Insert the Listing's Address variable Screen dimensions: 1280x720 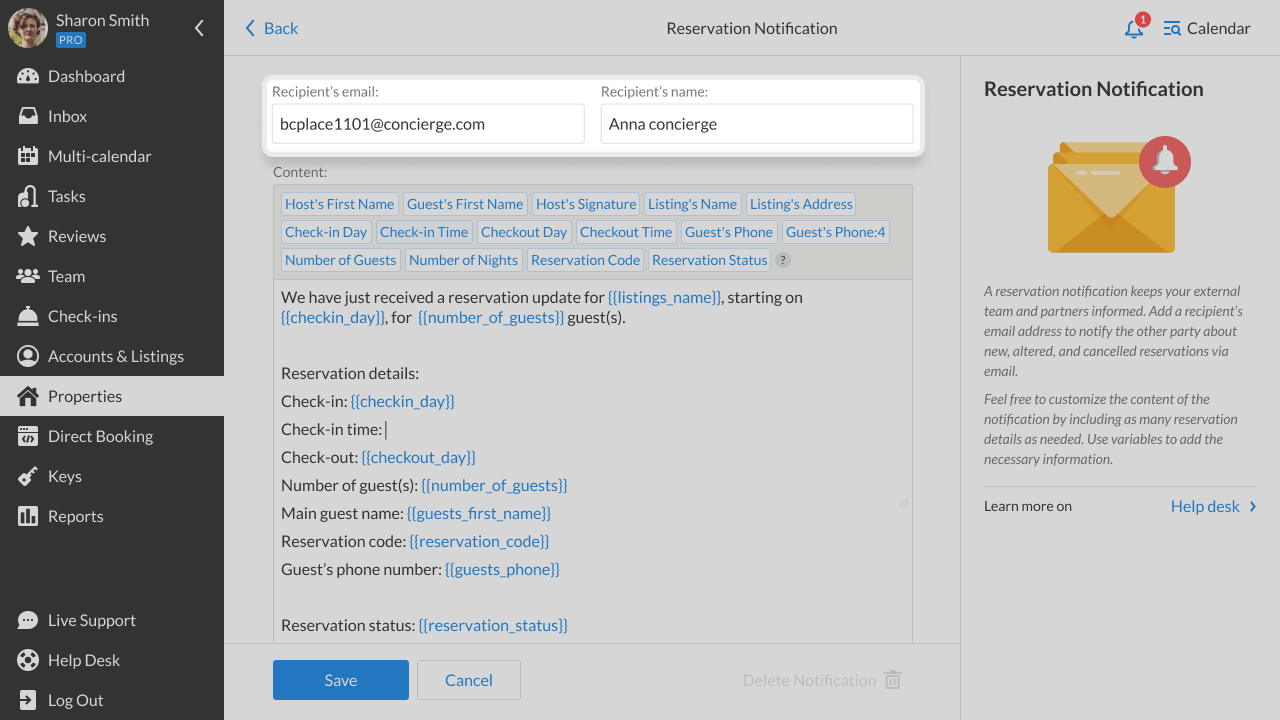click(x=801, y=204)
